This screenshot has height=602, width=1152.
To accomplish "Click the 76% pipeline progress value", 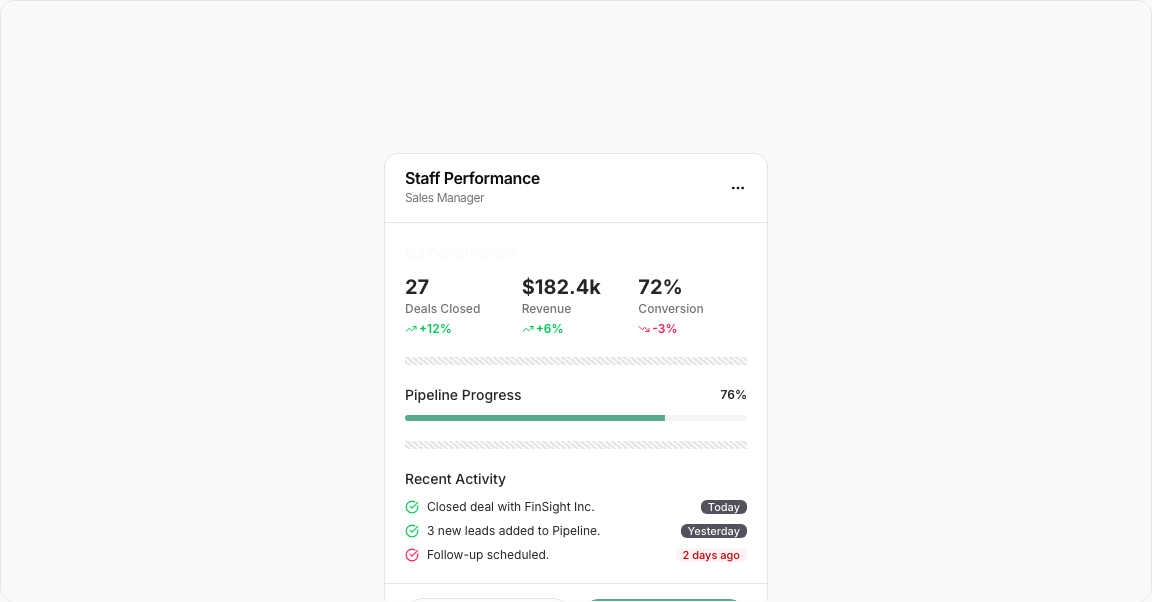I will 733,395.
